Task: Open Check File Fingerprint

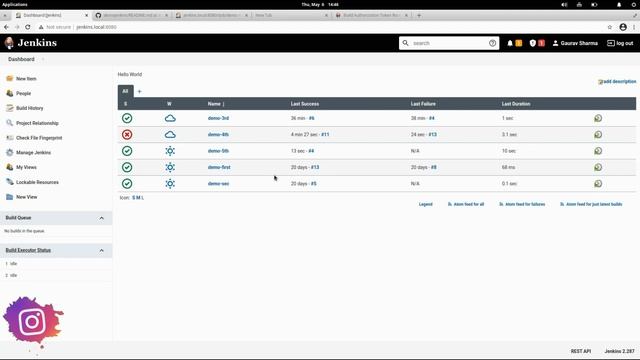Action: pyautogui.click(x=39, y=138)
